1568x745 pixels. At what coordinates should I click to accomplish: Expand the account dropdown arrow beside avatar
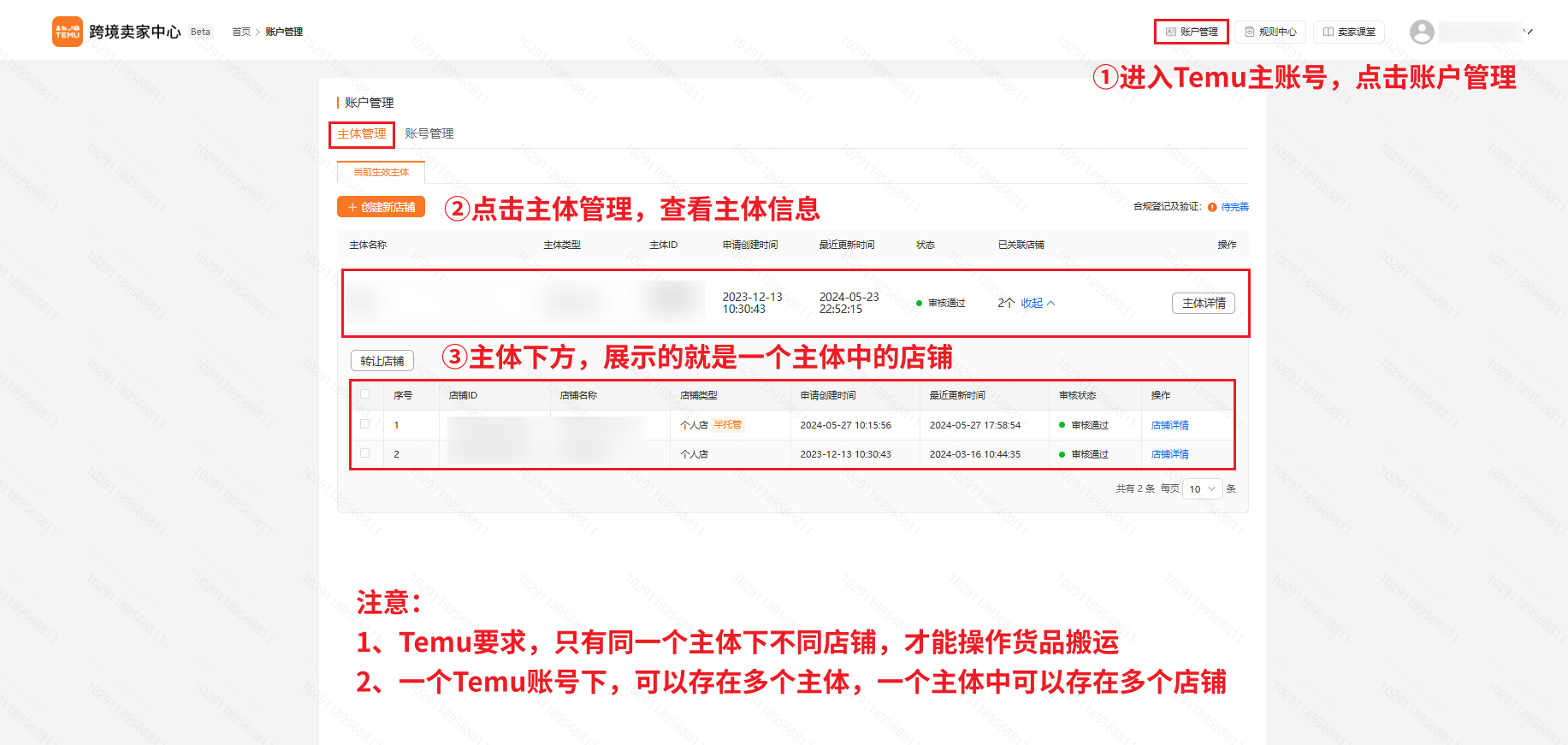[1528, 32]
